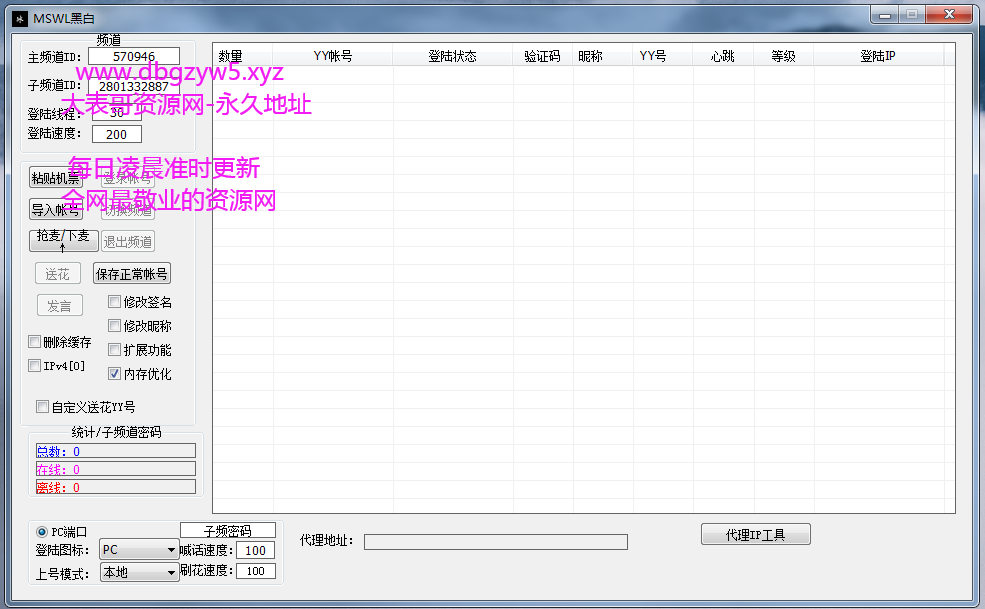The width and height of the screenshot is (985, 609).
Task: Click the 粘贴机票 button
Action: [x=55, y=178]
